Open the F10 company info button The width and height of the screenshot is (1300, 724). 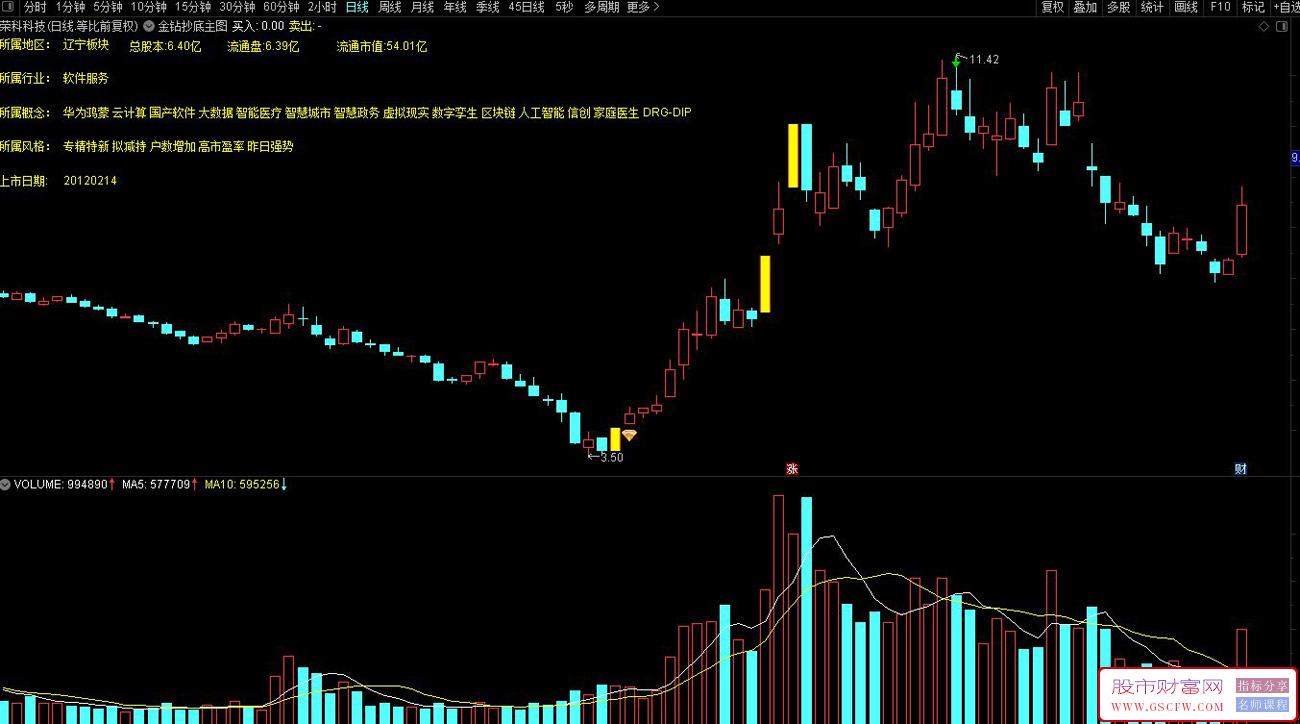point(1220,7)
